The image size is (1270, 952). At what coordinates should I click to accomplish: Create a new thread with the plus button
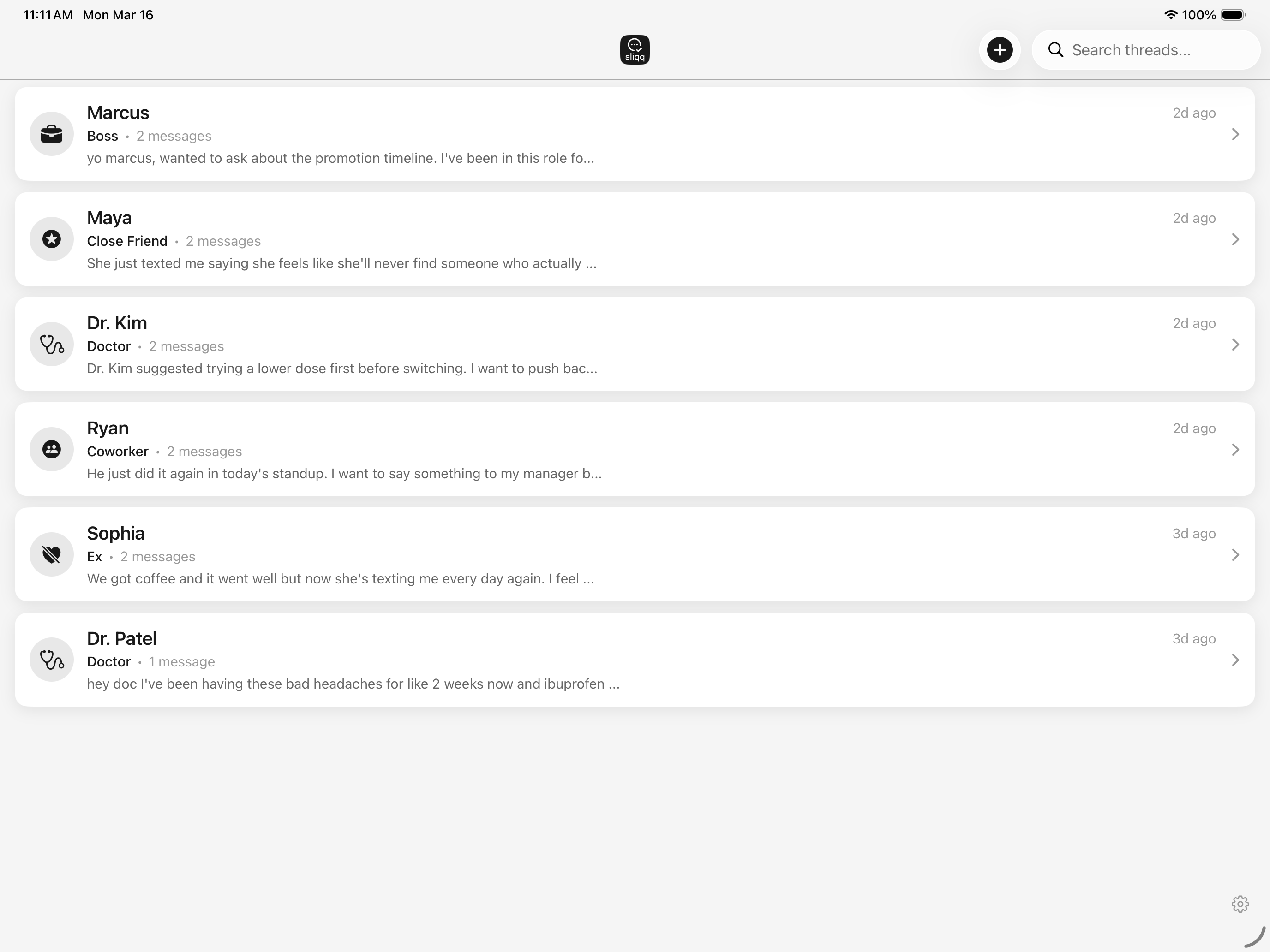click(x=1000, y=49)
